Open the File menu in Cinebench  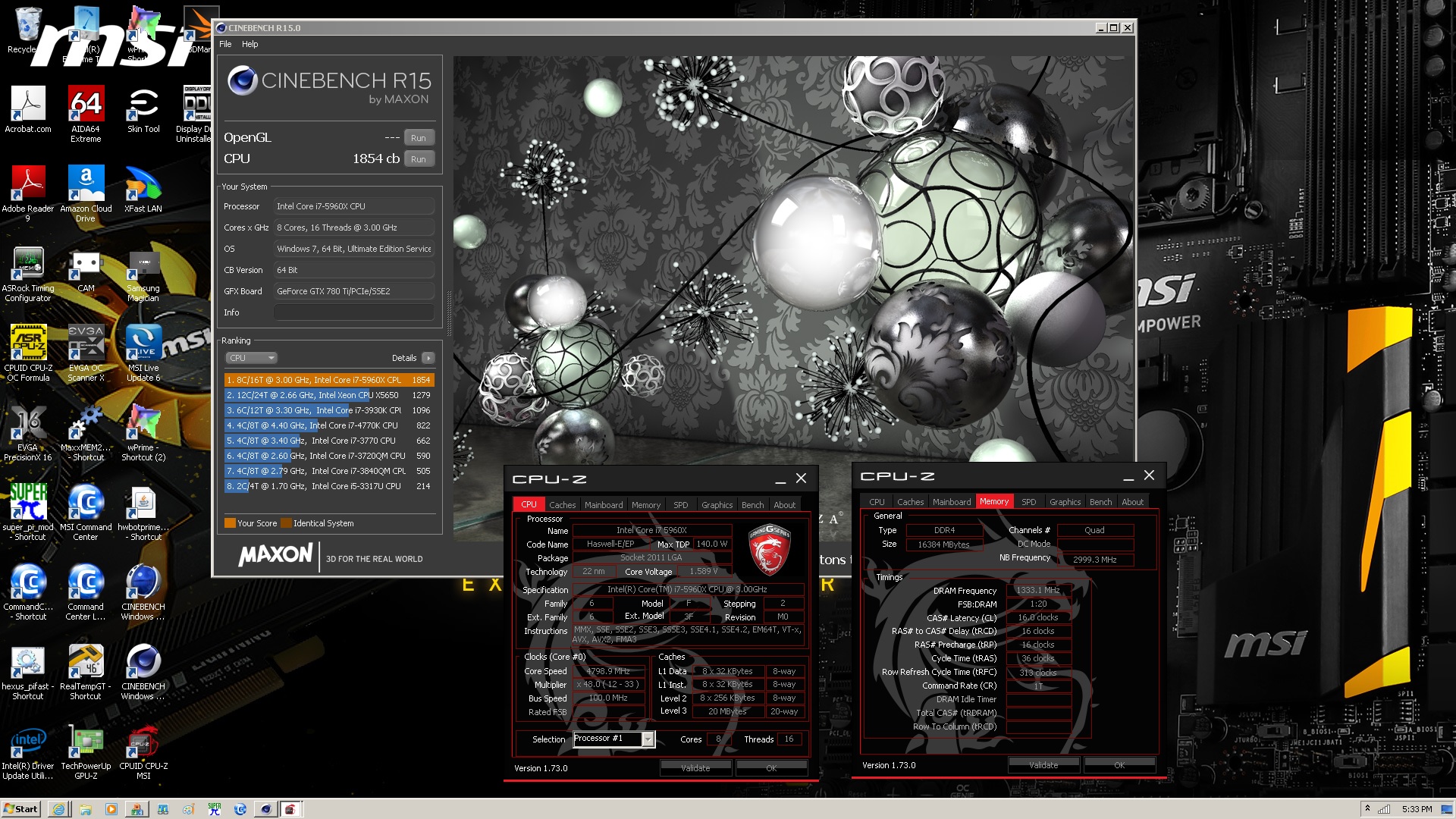pyautogui.click(x=225, y=44)
